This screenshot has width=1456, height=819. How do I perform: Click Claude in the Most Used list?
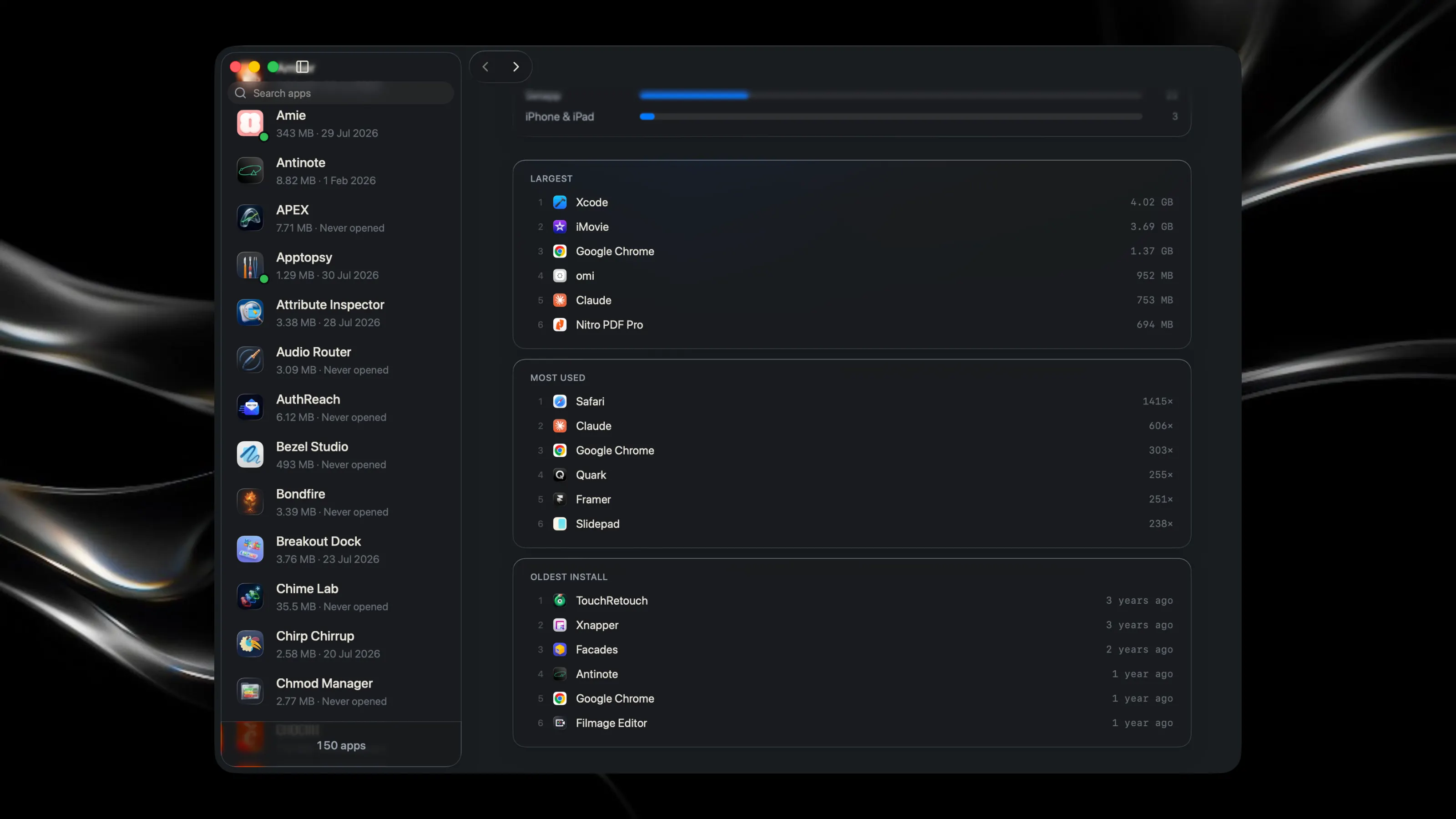click(593, 426)
